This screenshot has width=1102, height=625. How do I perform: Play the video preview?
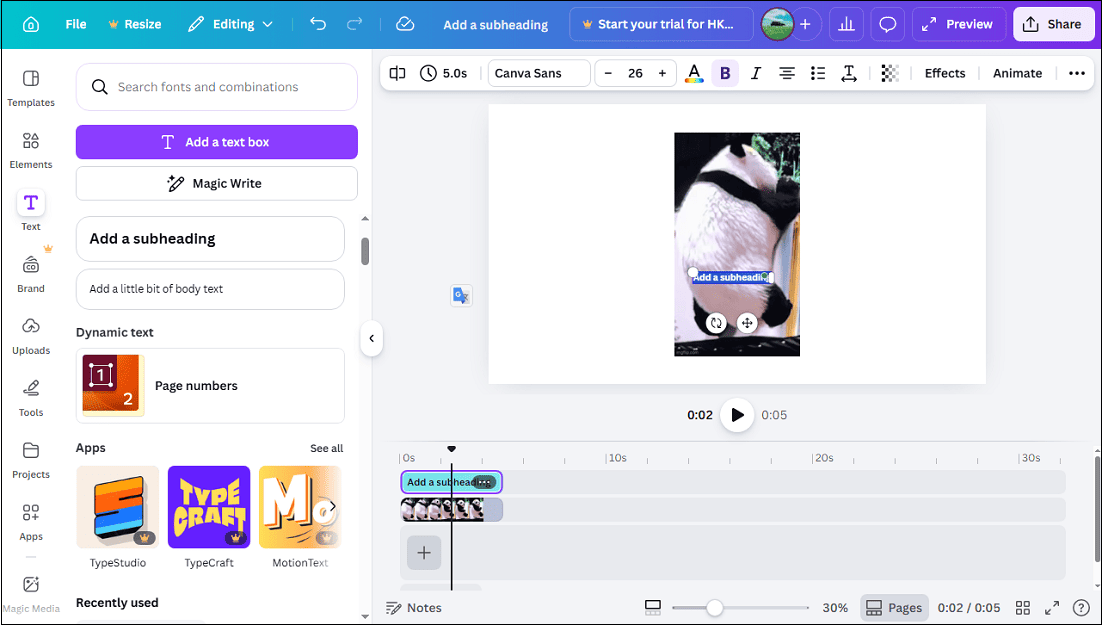point(737,415)
